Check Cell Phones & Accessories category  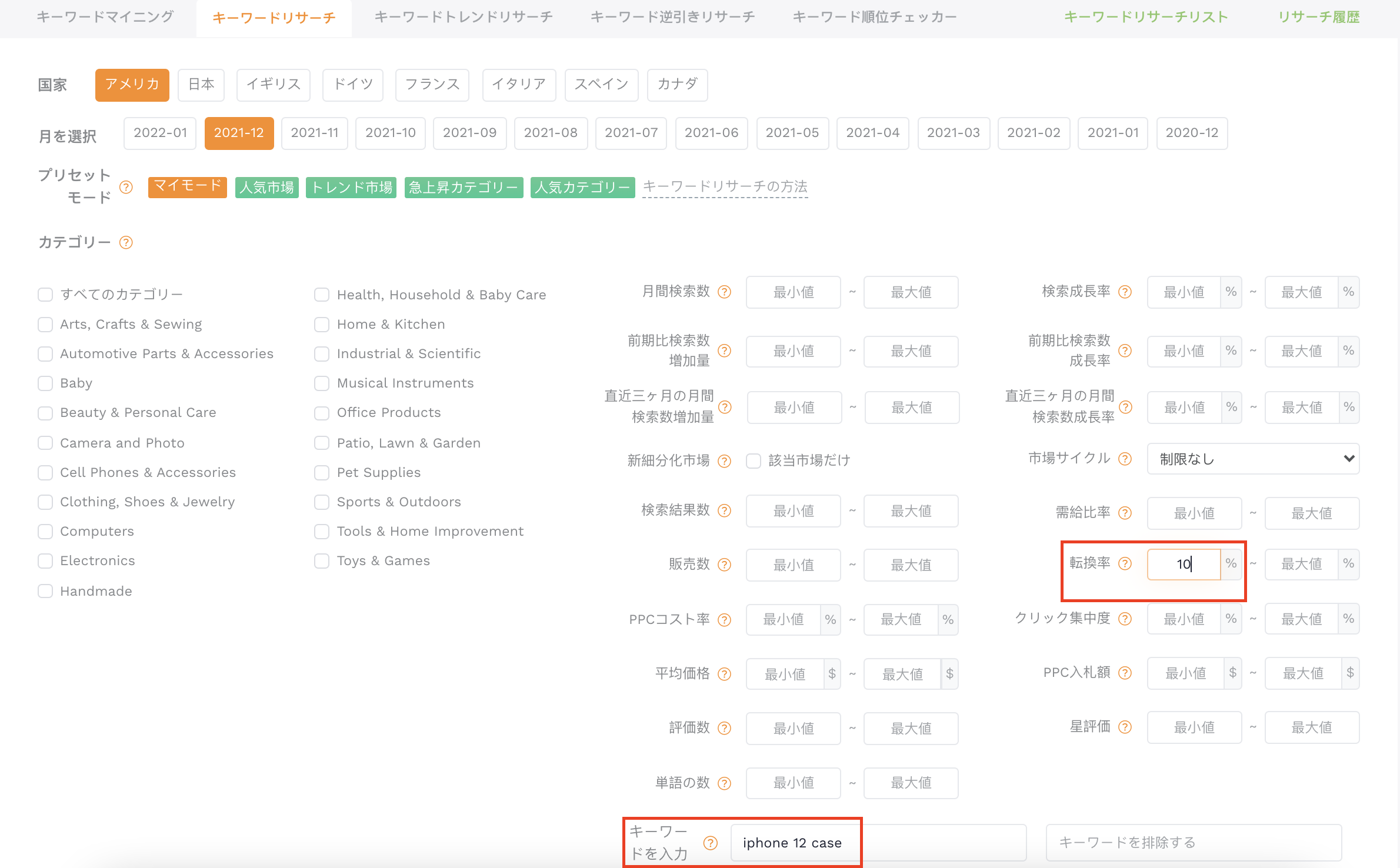45,473
